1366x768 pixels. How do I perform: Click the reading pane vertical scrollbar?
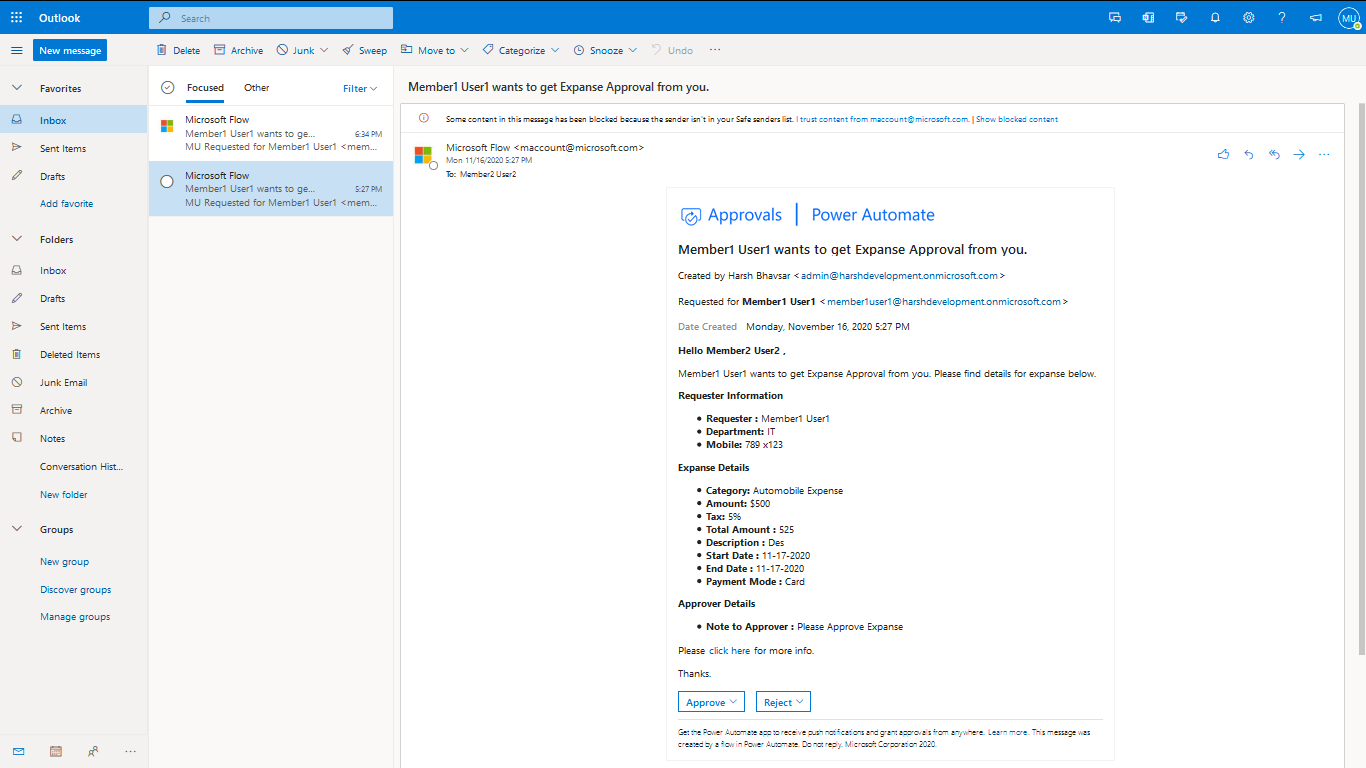pos(1361,380)
